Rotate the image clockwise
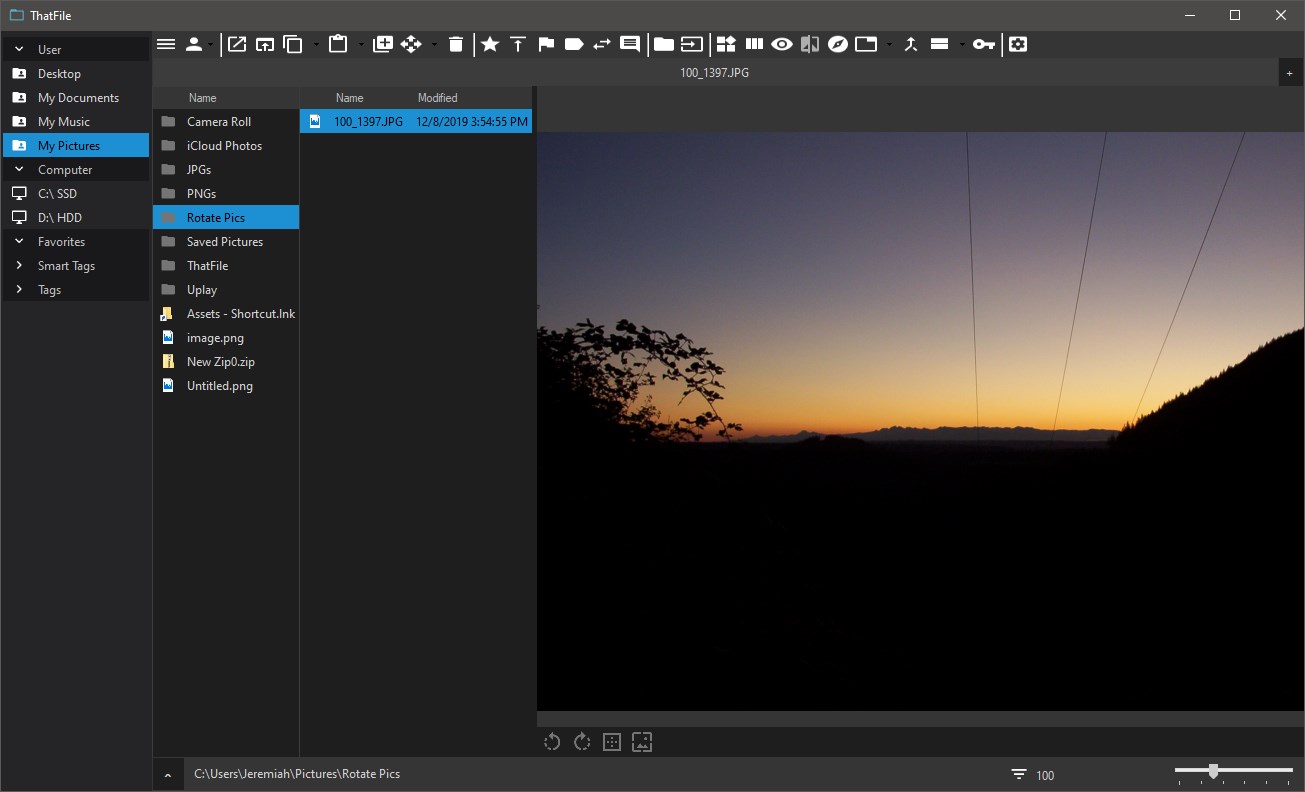This screenshot has height=792, width=1305. [582, 741]
